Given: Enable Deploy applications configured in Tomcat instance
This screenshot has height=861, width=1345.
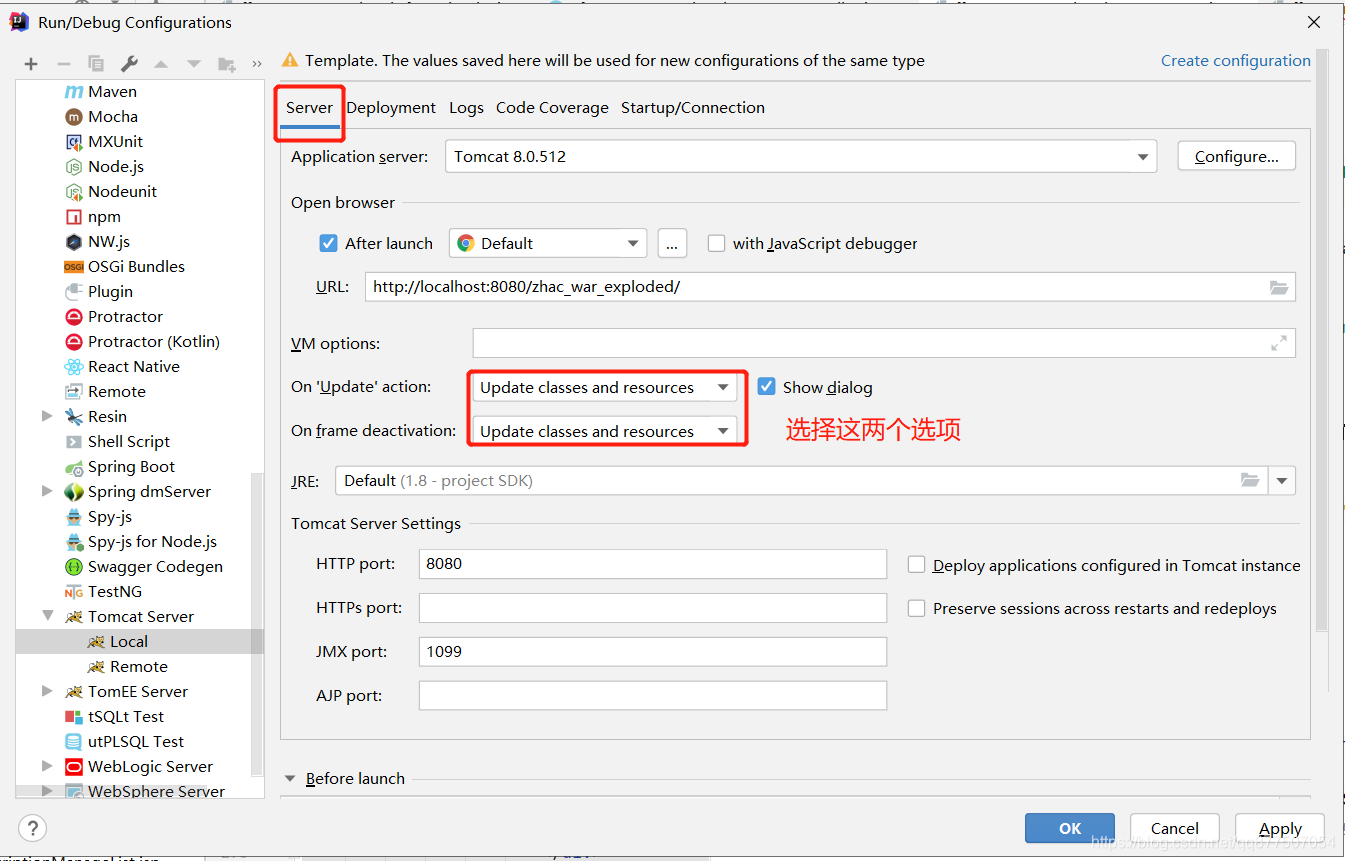Looking at the screenshot, I should 916,565.
